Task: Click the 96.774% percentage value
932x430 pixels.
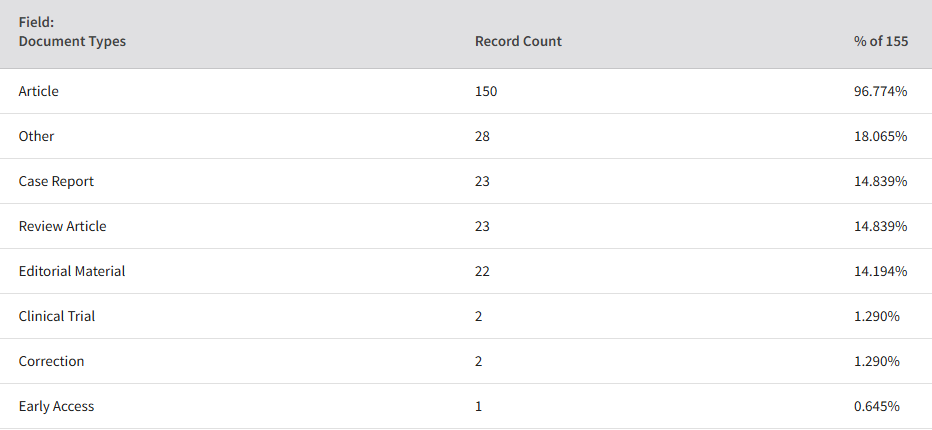Action: (880, 91)
